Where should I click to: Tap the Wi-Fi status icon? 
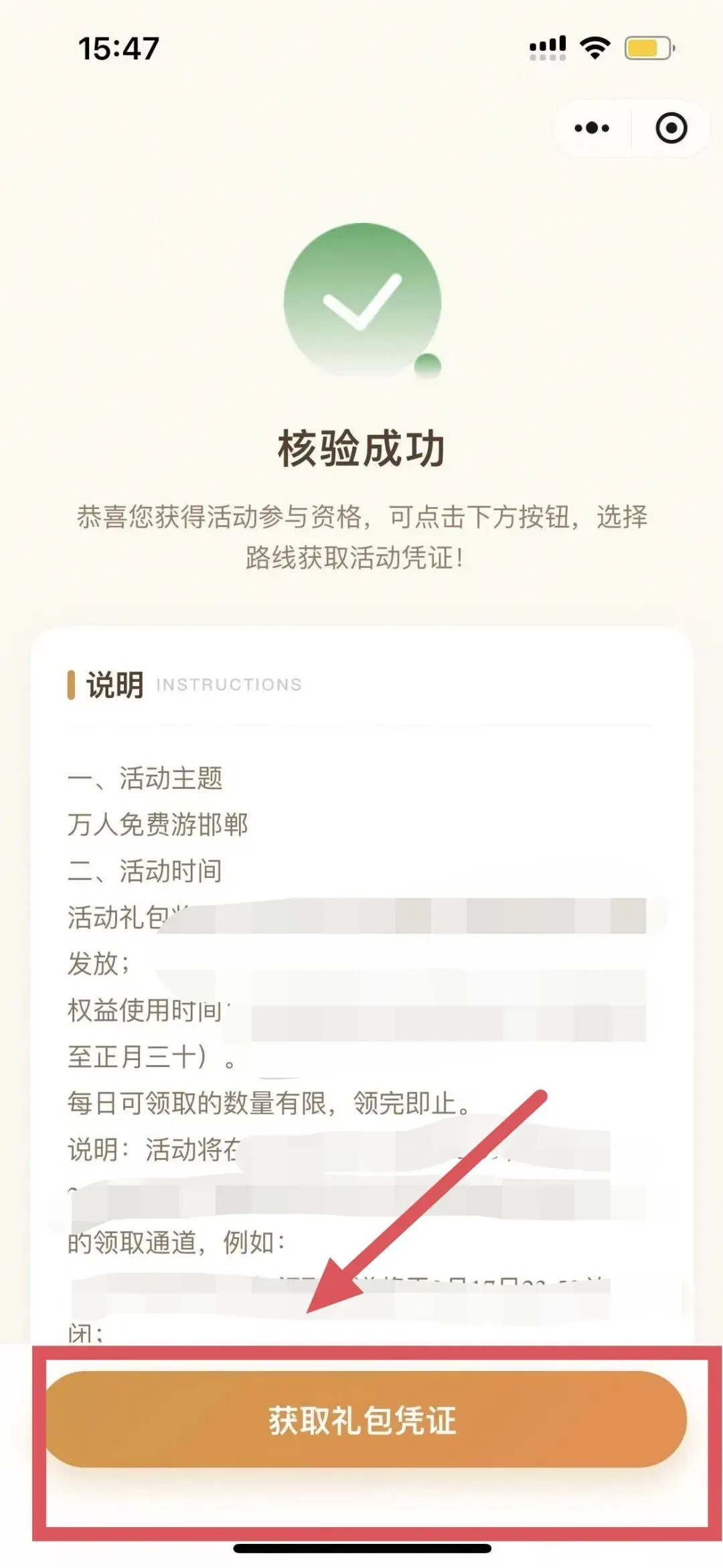click(x=594, y=48)
